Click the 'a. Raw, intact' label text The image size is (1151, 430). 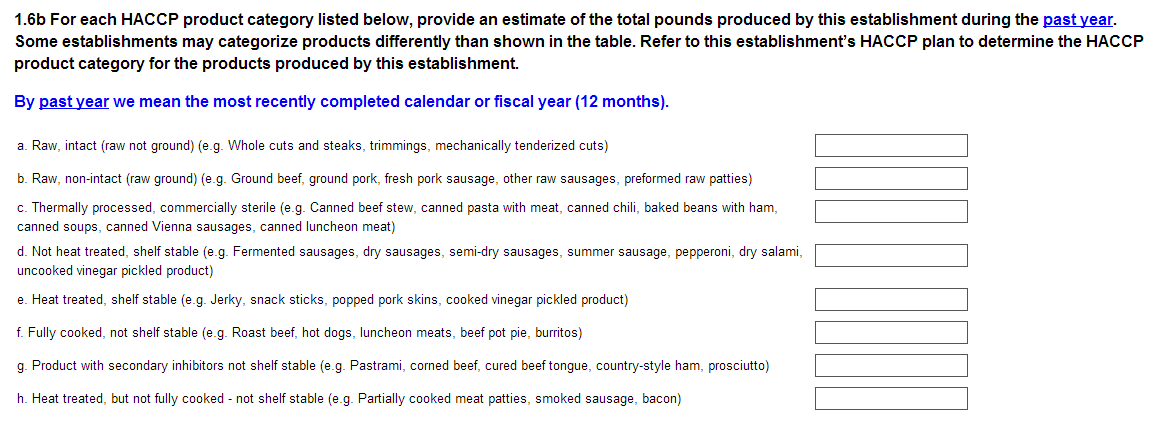313,146
